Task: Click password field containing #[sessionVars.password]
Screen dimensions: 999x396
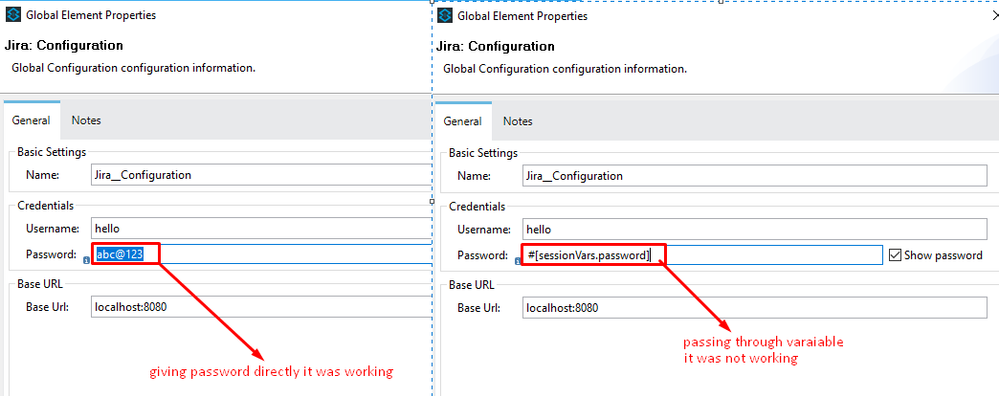Action: coord(702,255)
